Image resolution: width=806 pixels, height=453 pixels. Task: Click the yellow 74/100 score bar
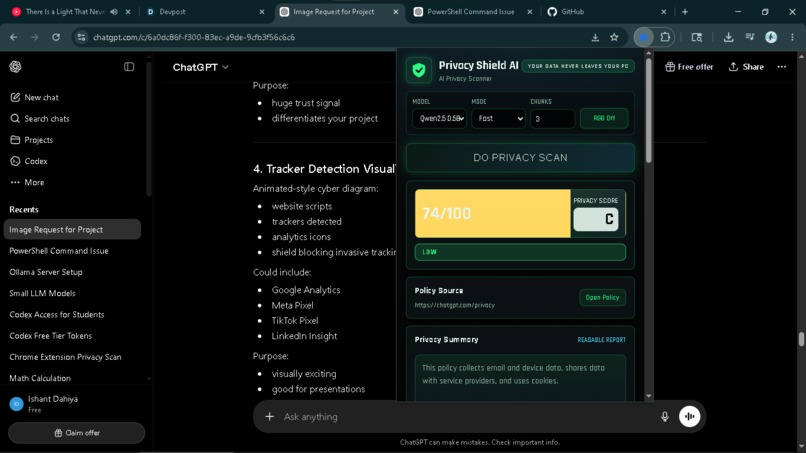tap(492, 213)
